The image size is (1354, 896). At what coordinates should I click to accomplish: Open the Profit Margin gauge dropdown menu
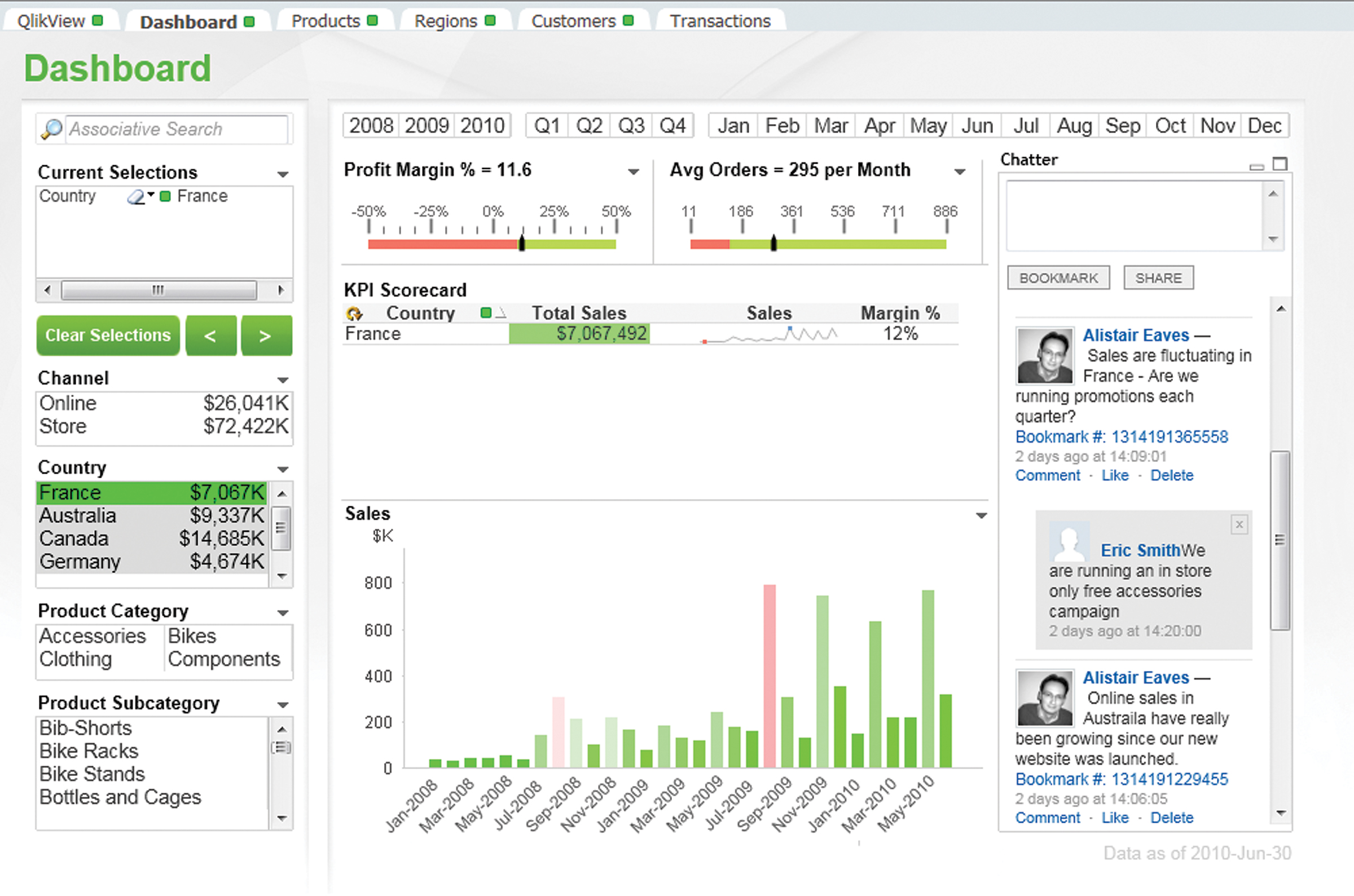[x=633, y=171]
